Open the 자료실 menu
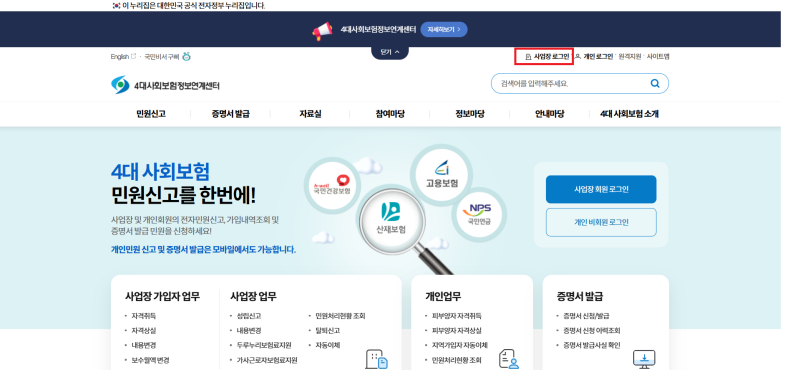The width and height of the screenshot is (800, 370). pyautogui.click(x=310, y=114)
